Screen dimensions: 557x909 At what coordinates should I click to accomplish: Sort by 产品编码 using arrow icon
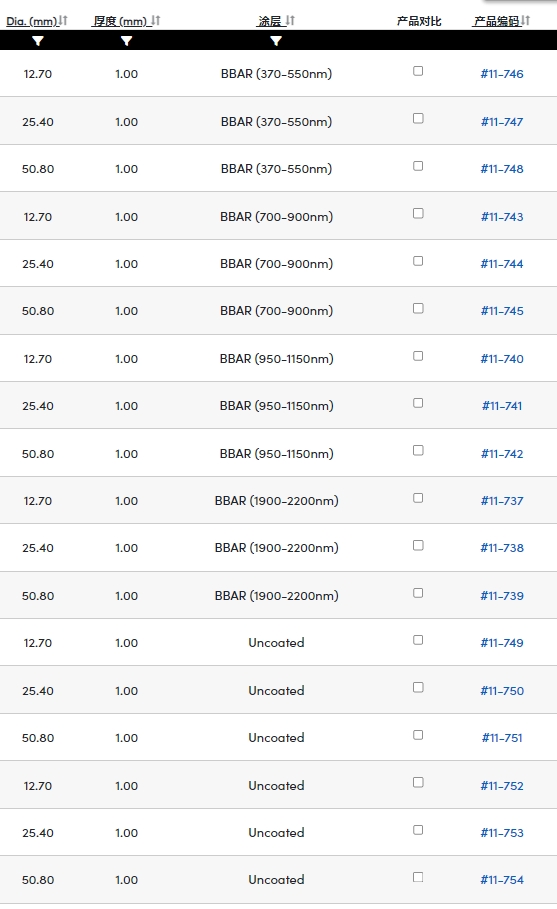tap(525, 21)
